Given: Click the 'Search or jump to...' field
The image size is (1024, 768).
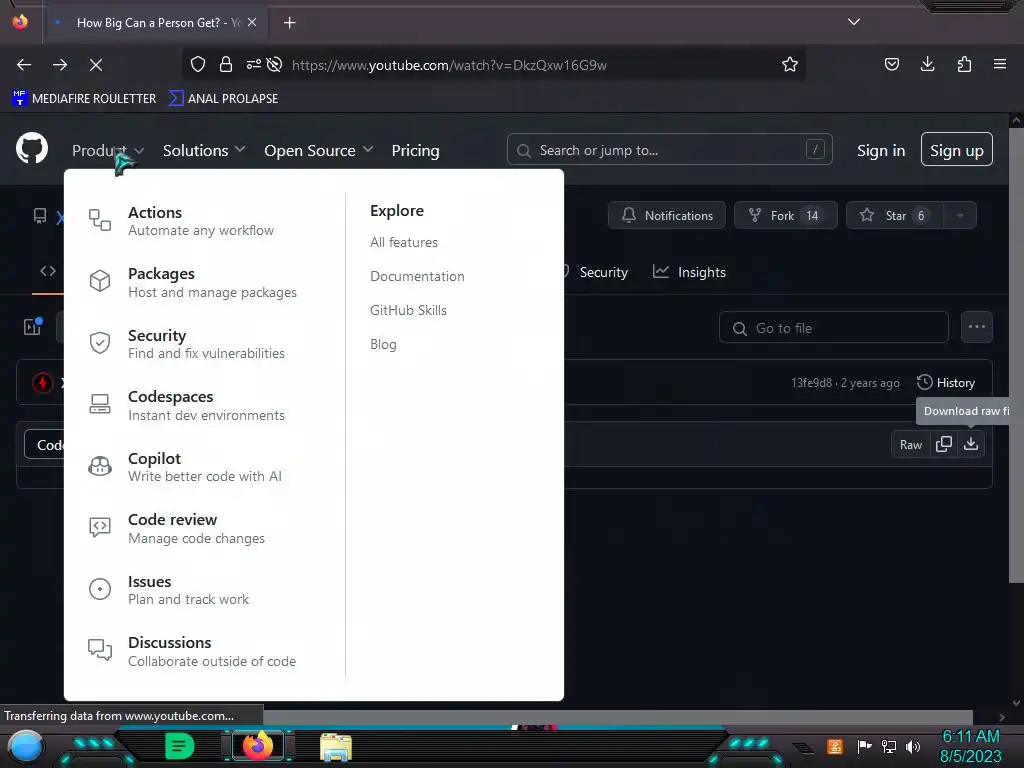Looking at the screenshot, I should click(669, 150).
